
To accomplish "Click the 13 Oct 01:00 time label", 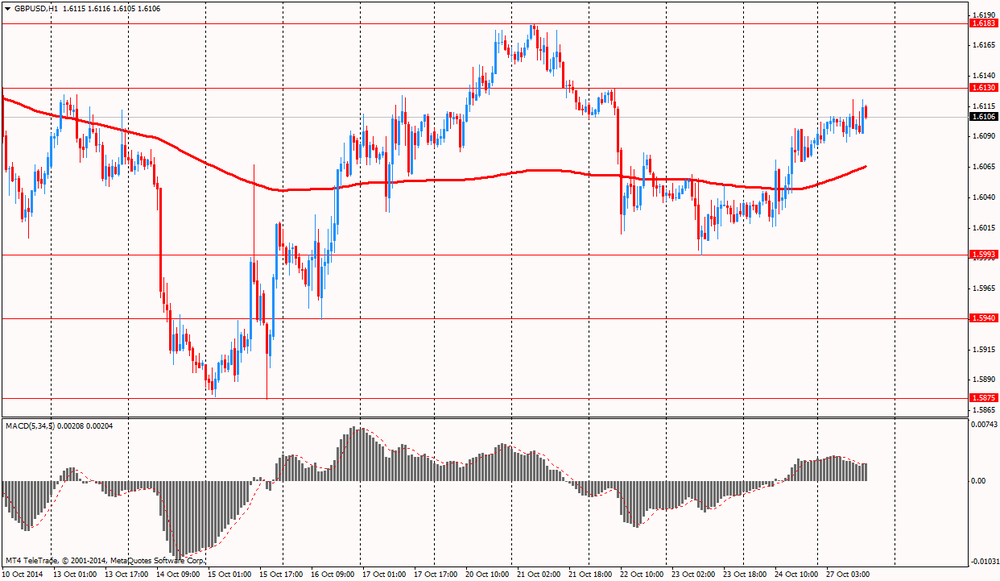I will click(75, 575).
